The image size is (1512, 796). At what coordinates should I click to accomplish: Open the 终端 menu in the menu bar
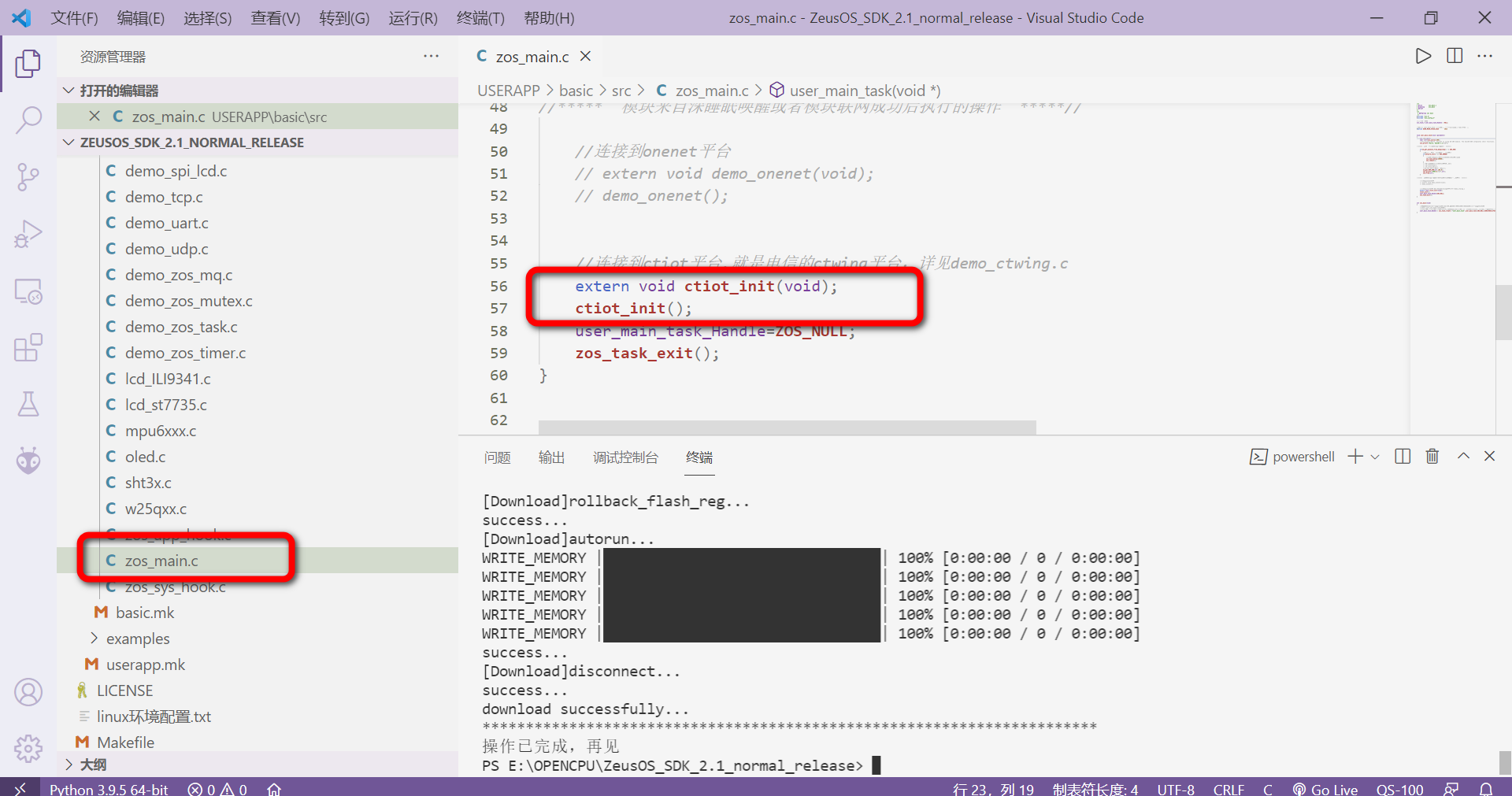click(x=480, y=17)
